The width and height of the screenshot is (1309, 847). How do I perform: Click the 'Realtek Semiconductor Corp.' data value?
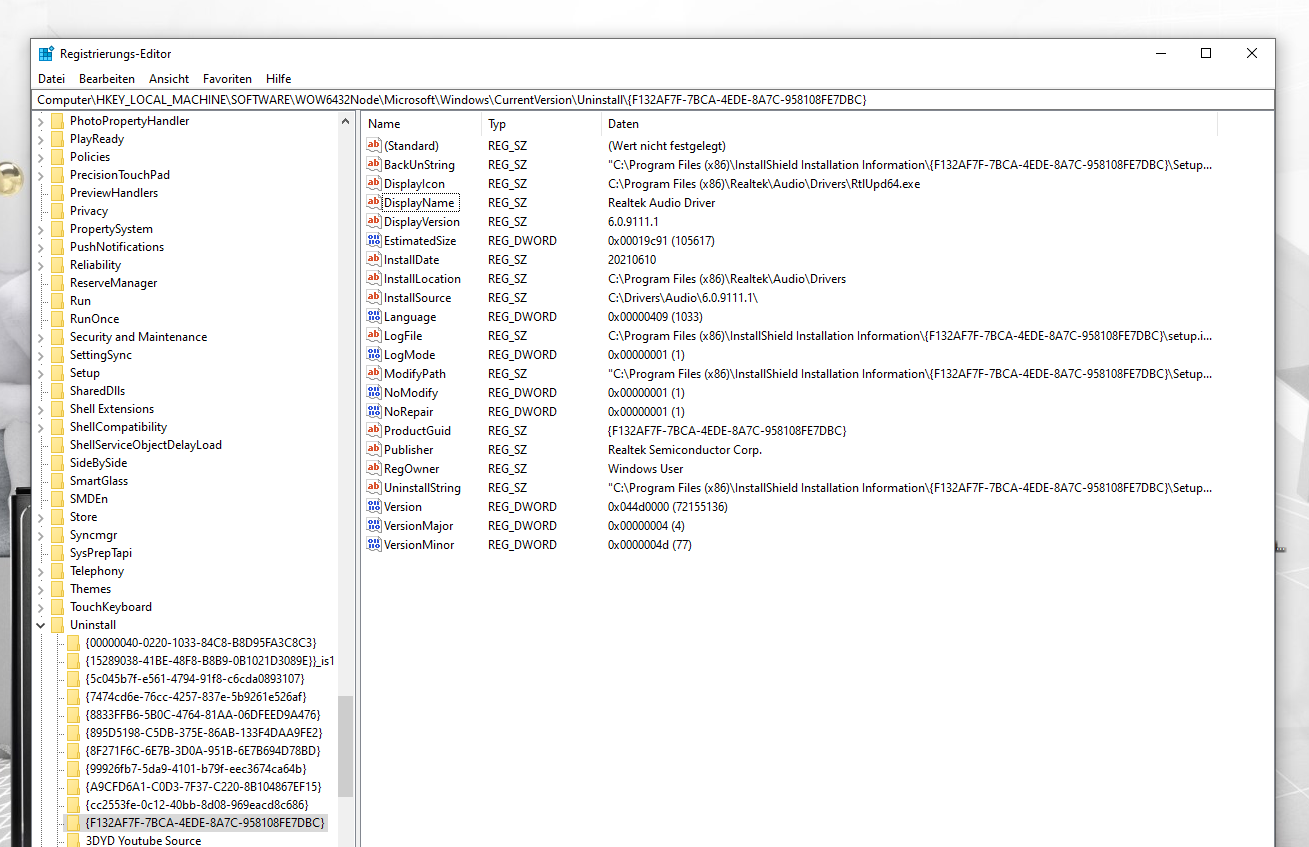click(685, 450)
